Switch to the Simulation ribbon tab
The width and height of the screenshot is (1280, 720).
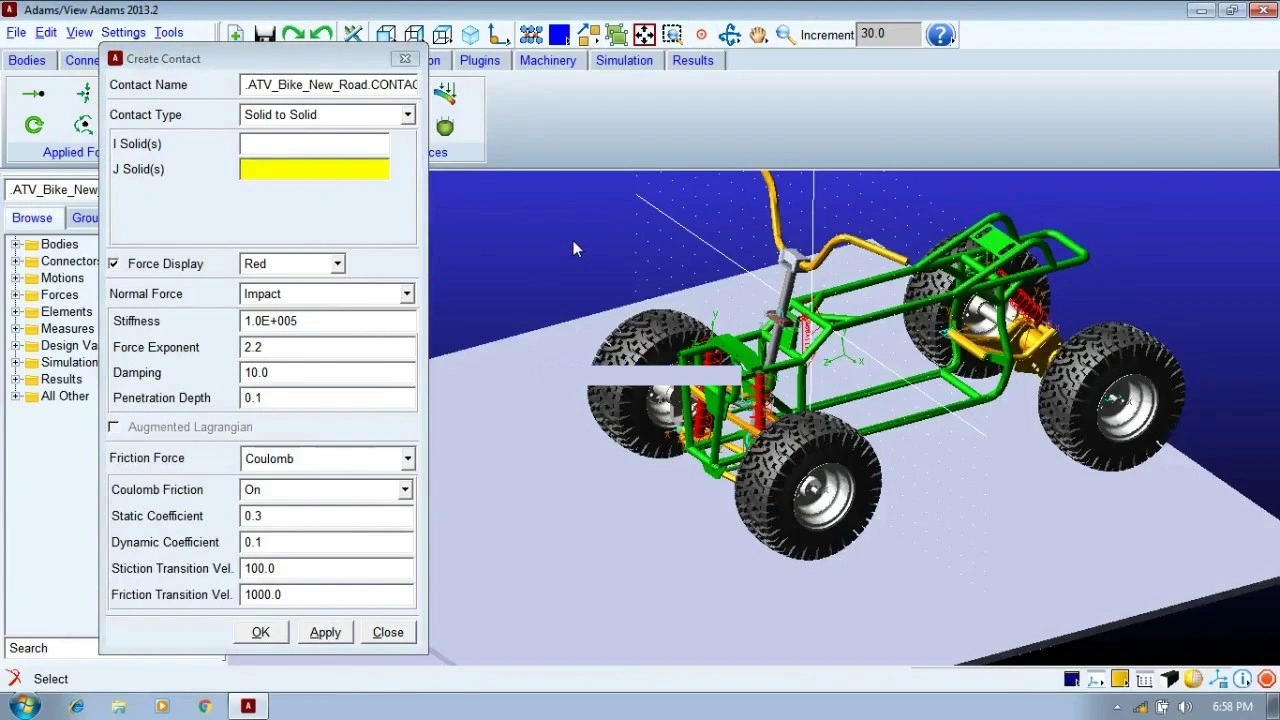tap(624, 61)
